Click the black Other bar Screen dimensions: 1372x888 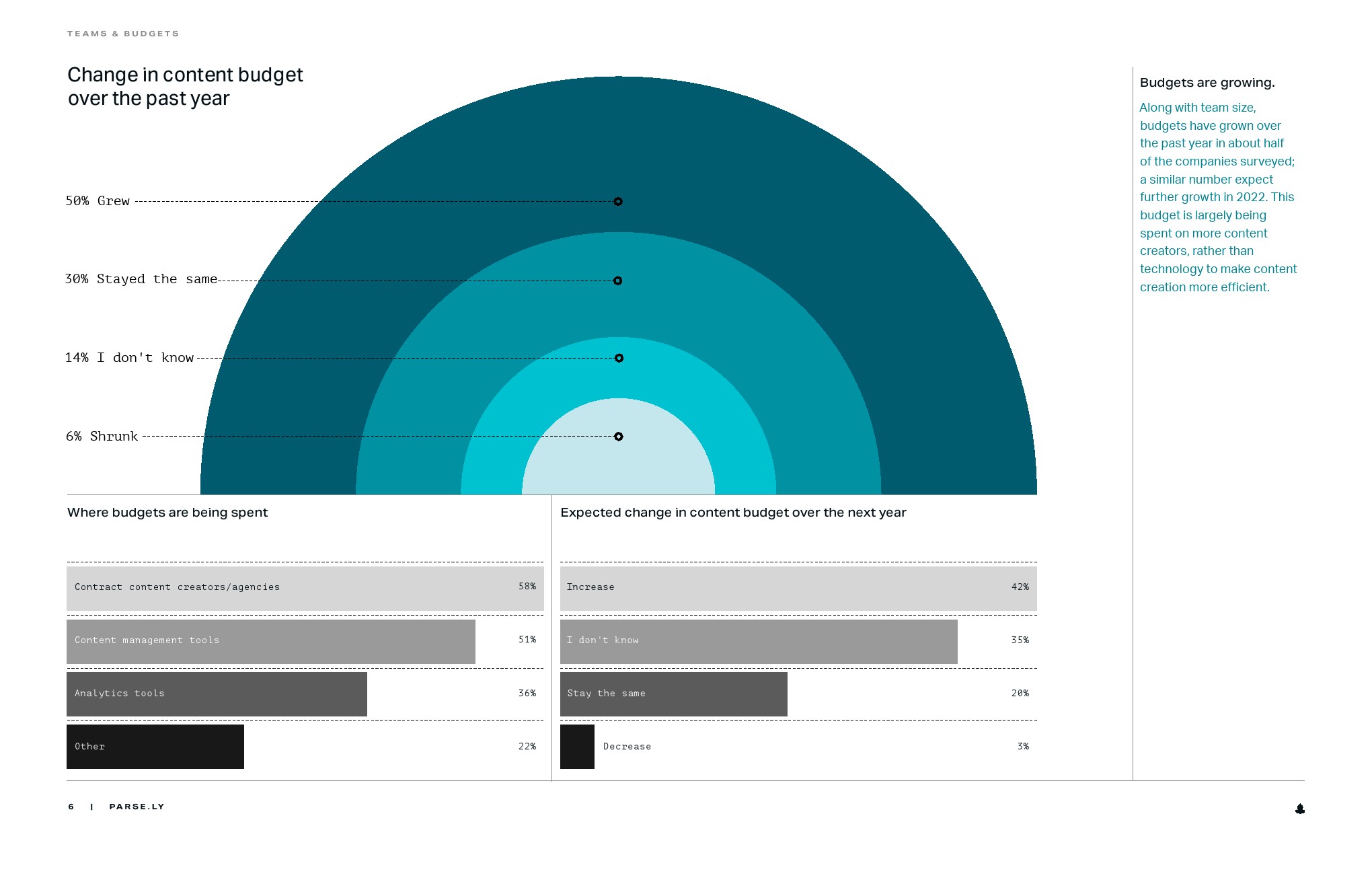pos(155,747)
